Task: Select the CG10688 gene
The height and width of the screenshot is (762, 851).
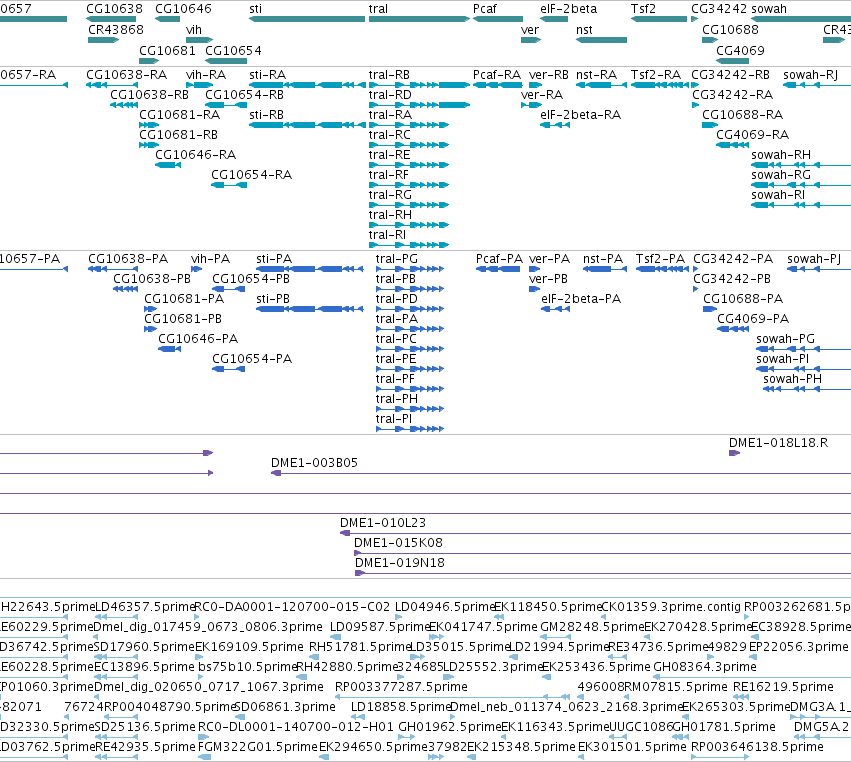Action: click(x=710, y=40)
